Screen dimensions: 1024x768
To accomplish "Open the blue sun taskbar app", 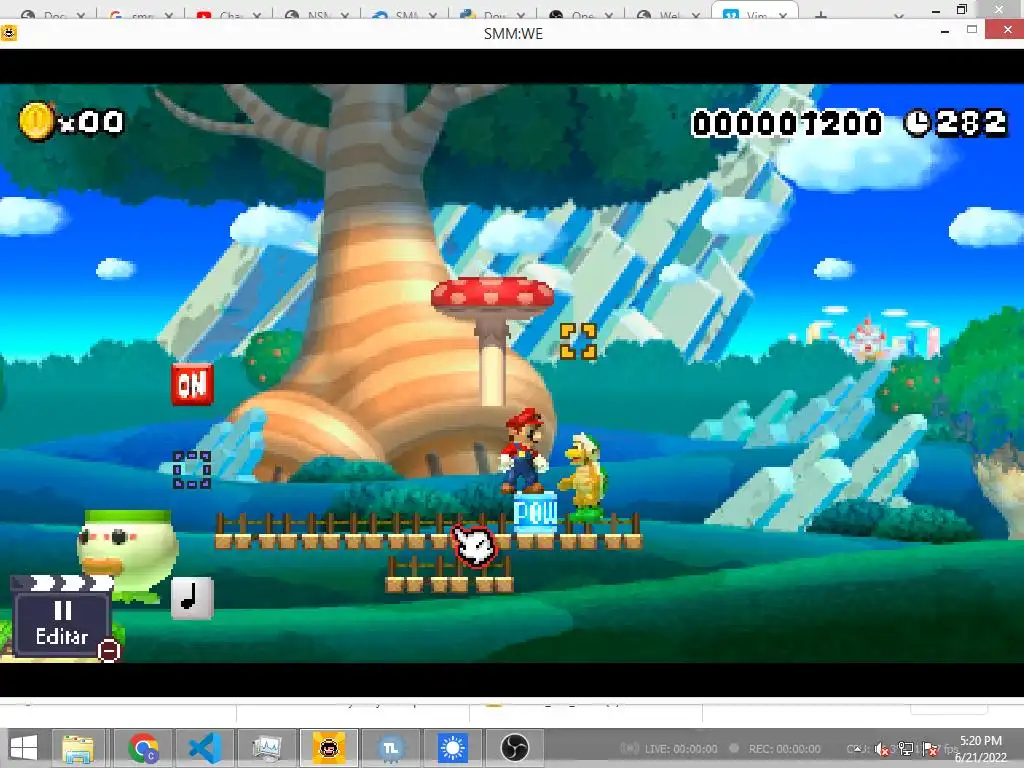I will point(453,748).
